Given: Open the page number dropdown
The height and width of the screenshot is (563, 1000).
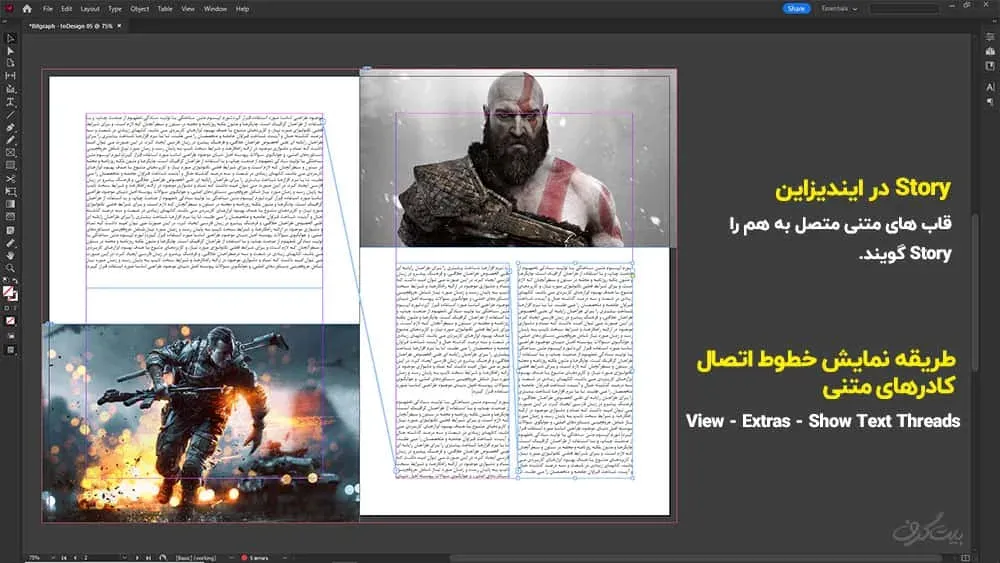Looking at the screenshot, I should (x=124, y=557).
